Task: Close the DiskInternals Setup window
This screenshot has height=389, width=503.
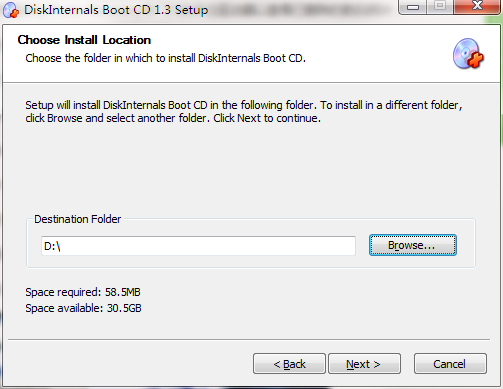Action: pyautogui.click(x=477, y=6)
